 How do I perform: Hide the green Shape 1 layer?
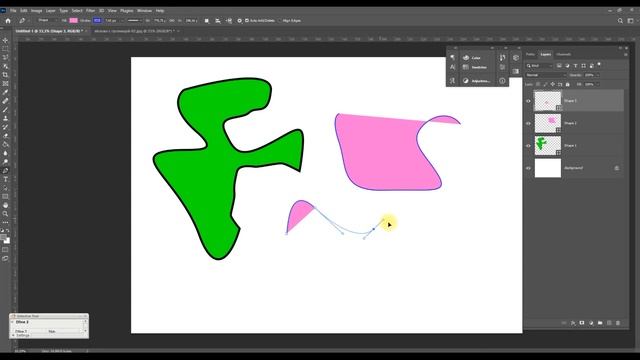[x=529, y=146]
